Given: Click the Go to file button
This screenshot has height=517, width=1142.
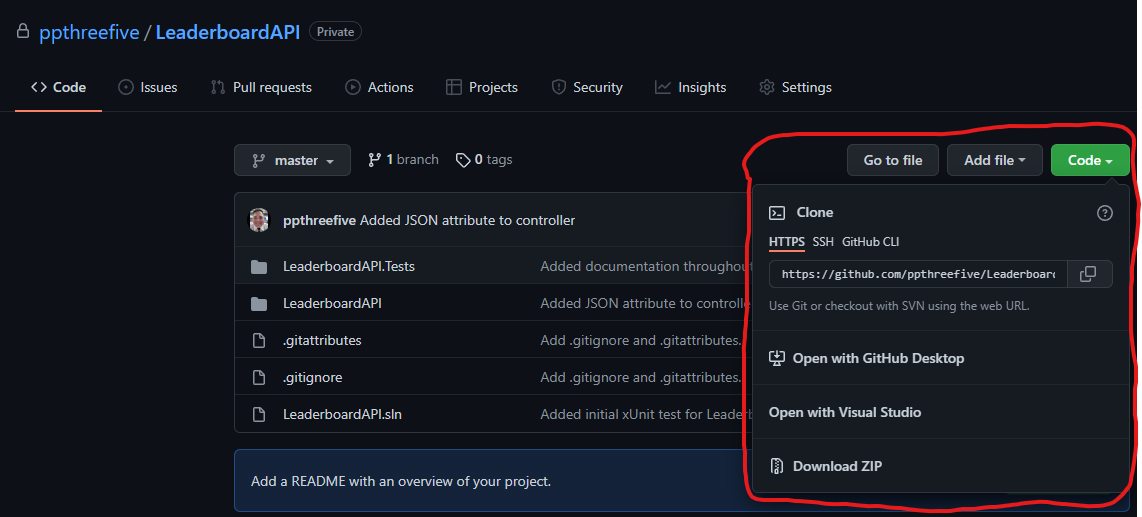Looking at the screenshot, I should 893,160.
